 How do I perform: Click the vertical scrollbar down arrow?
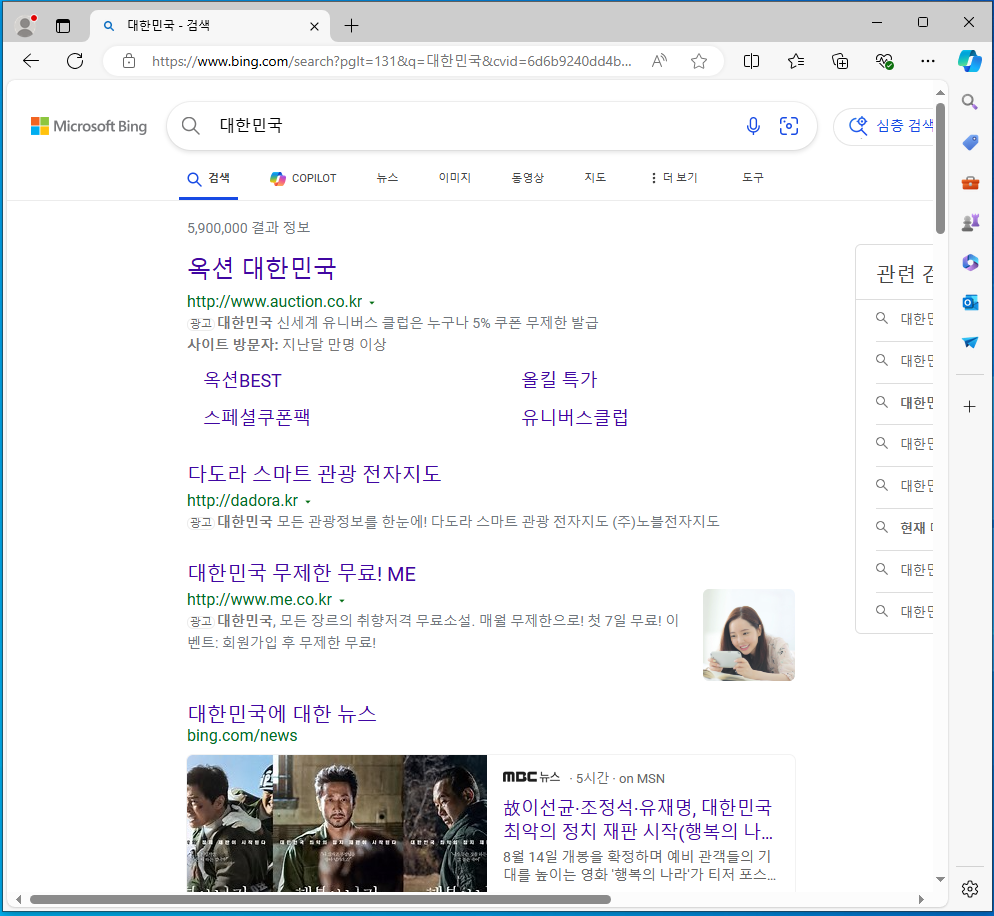[x=940, y=879]
